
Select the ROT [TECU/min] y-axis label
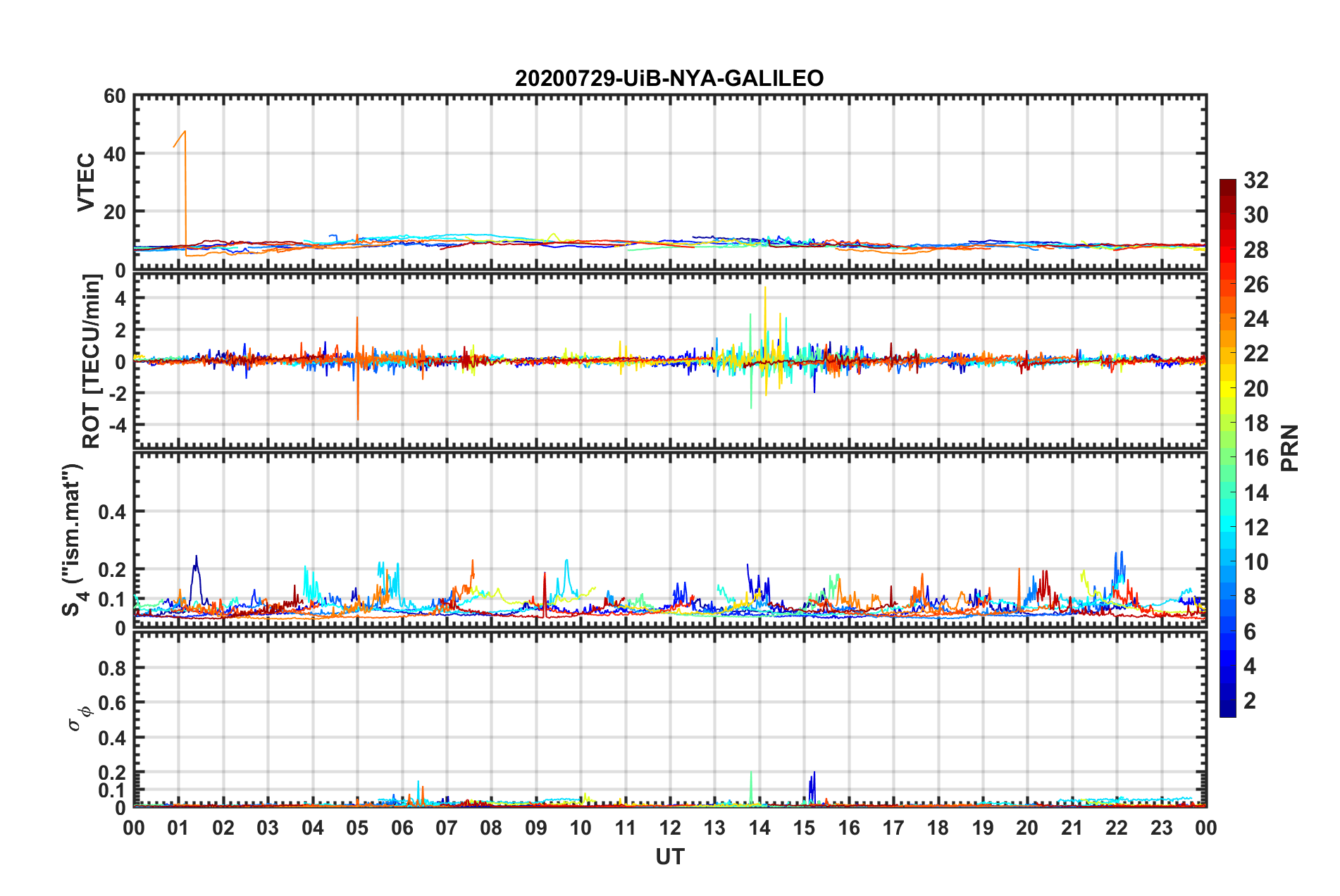[x=92, y=361]
